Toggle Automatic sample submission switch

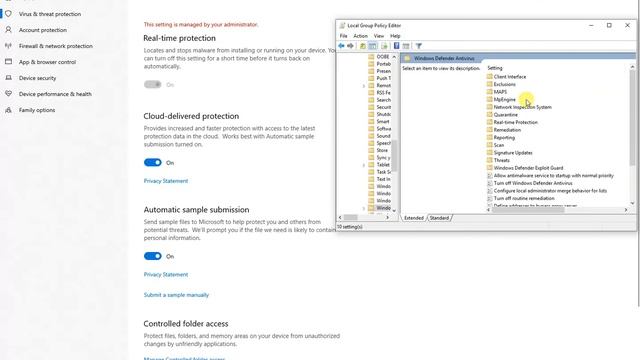(153, 256)
